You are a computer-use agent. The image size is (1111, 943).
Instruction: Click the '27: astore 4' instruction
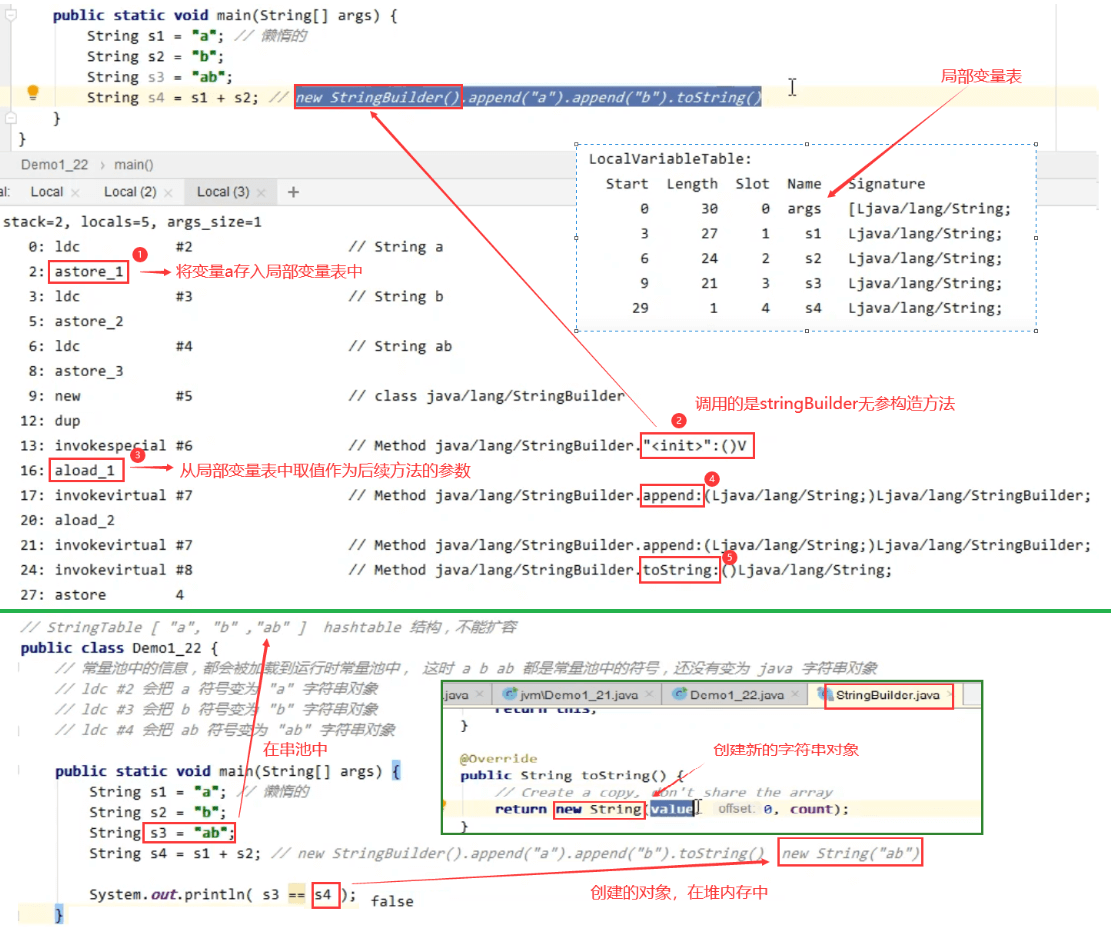(102, 594)
